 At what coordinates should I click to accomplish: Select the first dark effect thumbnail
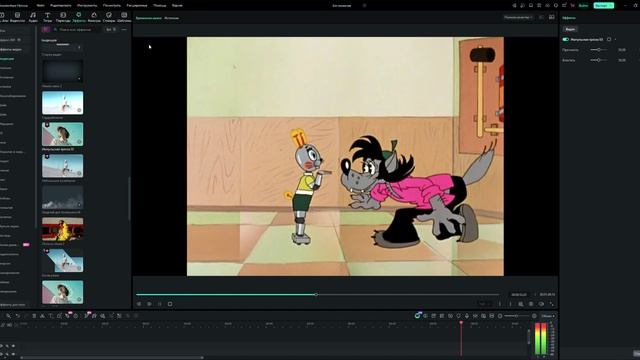click(x=62, y=71)
